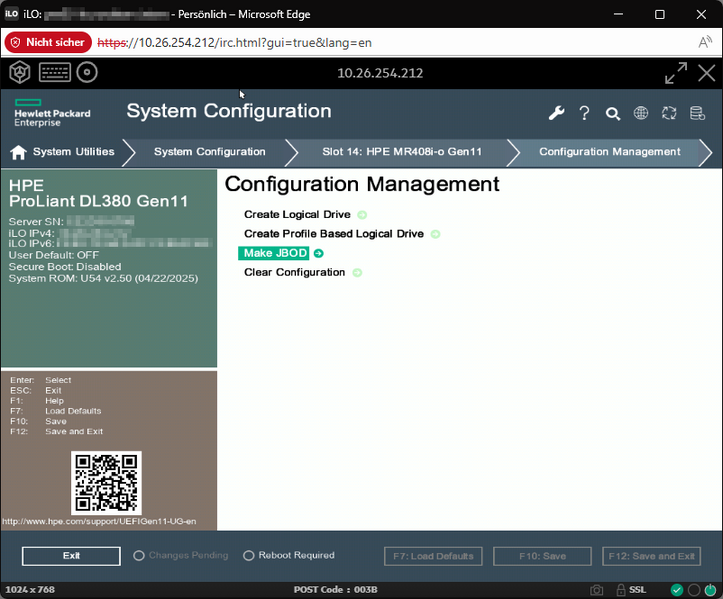723x599 pixels.
Task: Select the Create Logical Drive entry
Action: [x=297, y=214]
